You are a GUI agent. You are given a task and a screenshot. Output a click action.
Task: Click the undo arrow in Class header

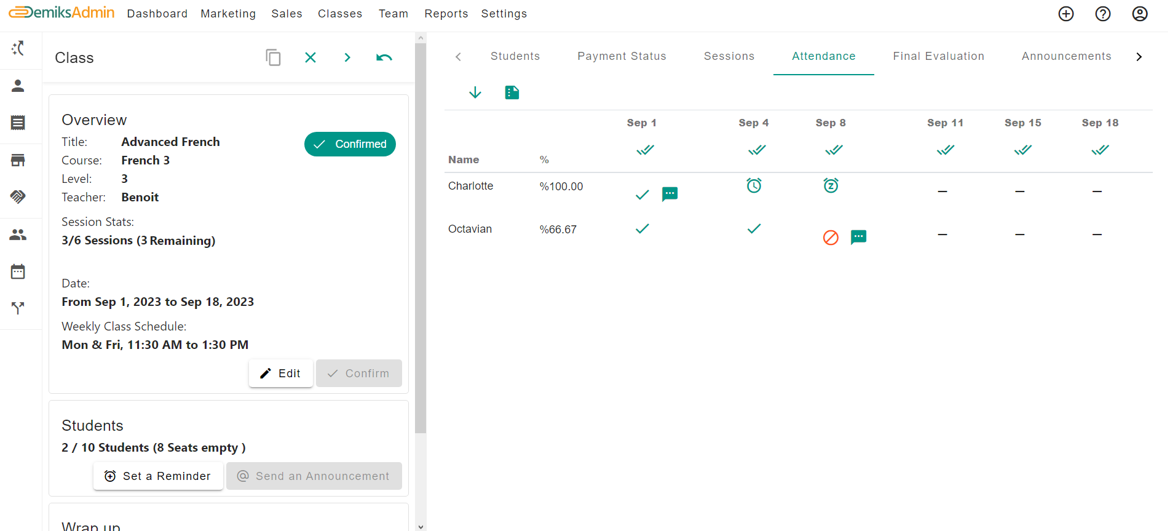tap(384, 57)
